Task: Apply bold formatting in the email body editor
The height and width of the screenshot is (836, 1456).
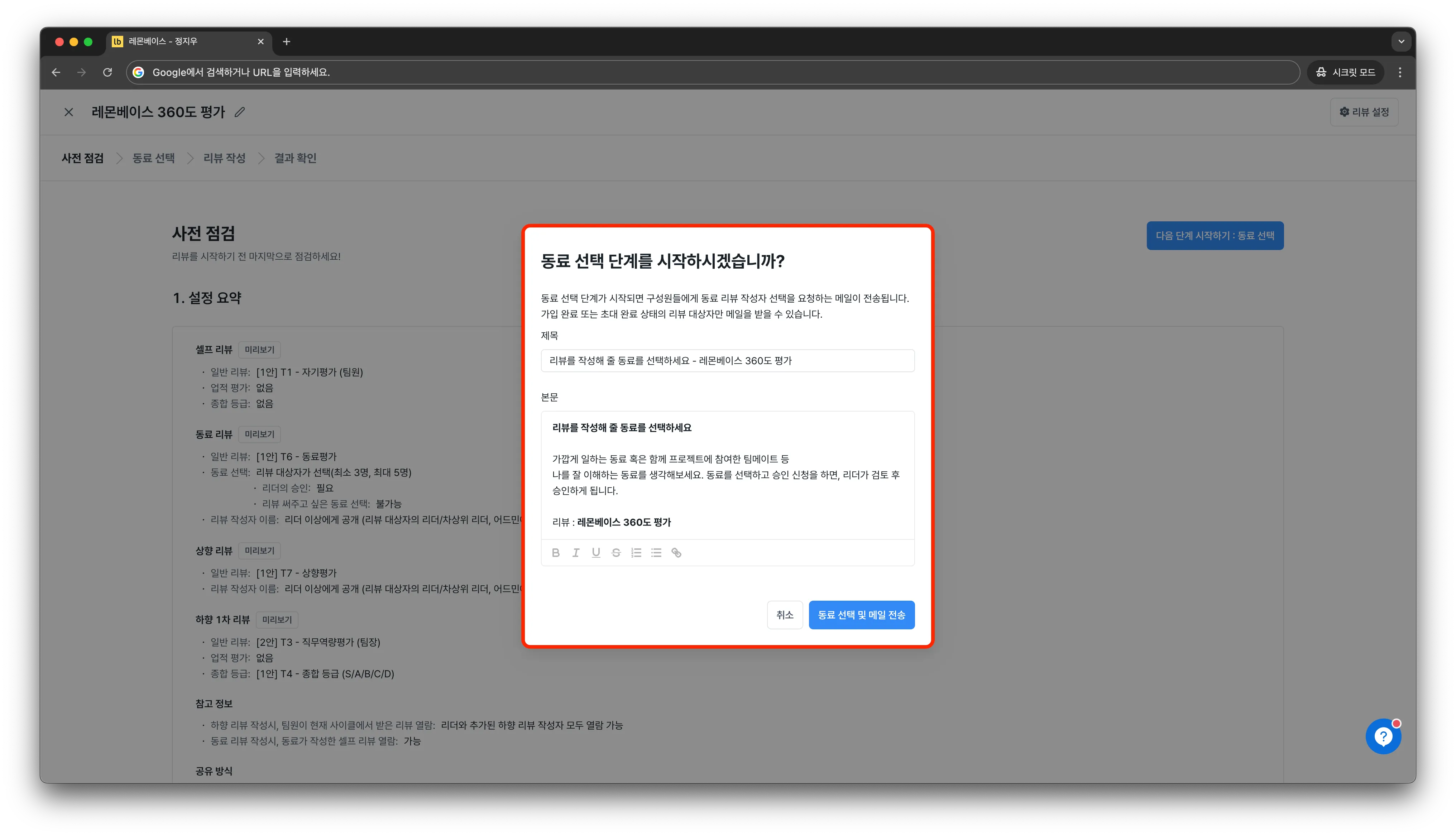Action: [556, 553]
